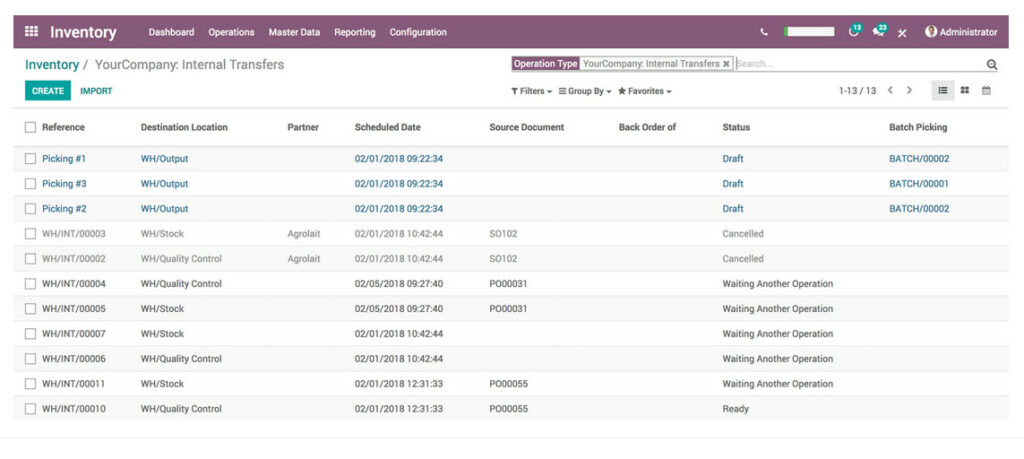Select the WH/INT/00006 row checkbox
1024x459 pixels.
coord(30,358)
